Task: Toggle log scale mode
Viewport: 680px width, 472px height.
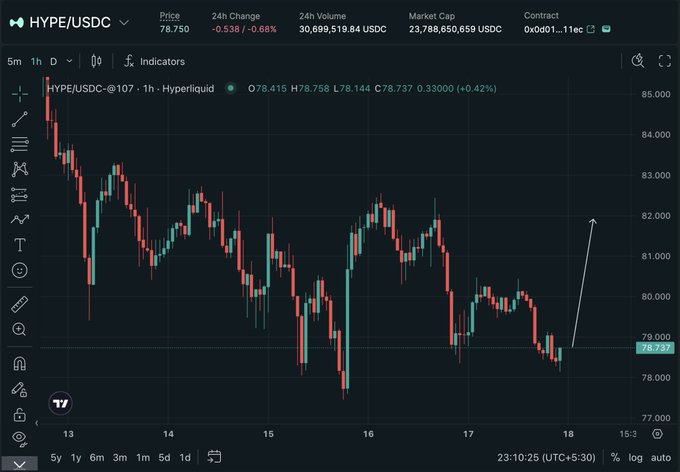Action: 635,458
